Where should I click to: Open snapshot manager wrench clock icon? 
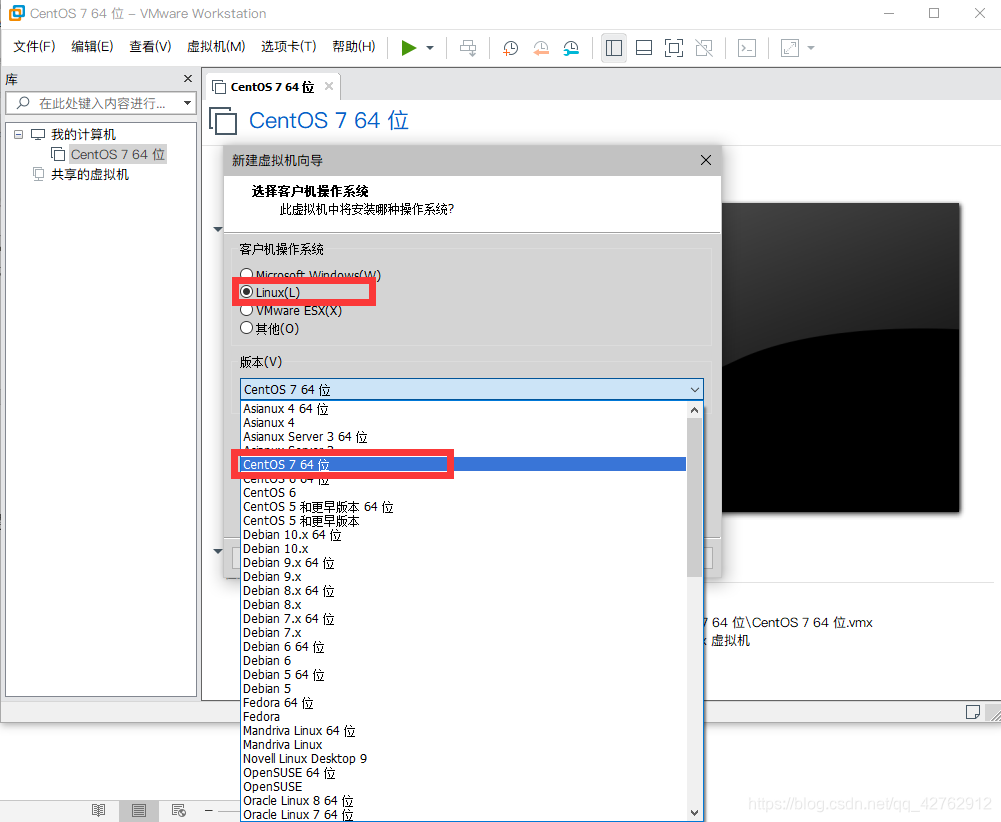pyautogui.click(x=571, y=48)
